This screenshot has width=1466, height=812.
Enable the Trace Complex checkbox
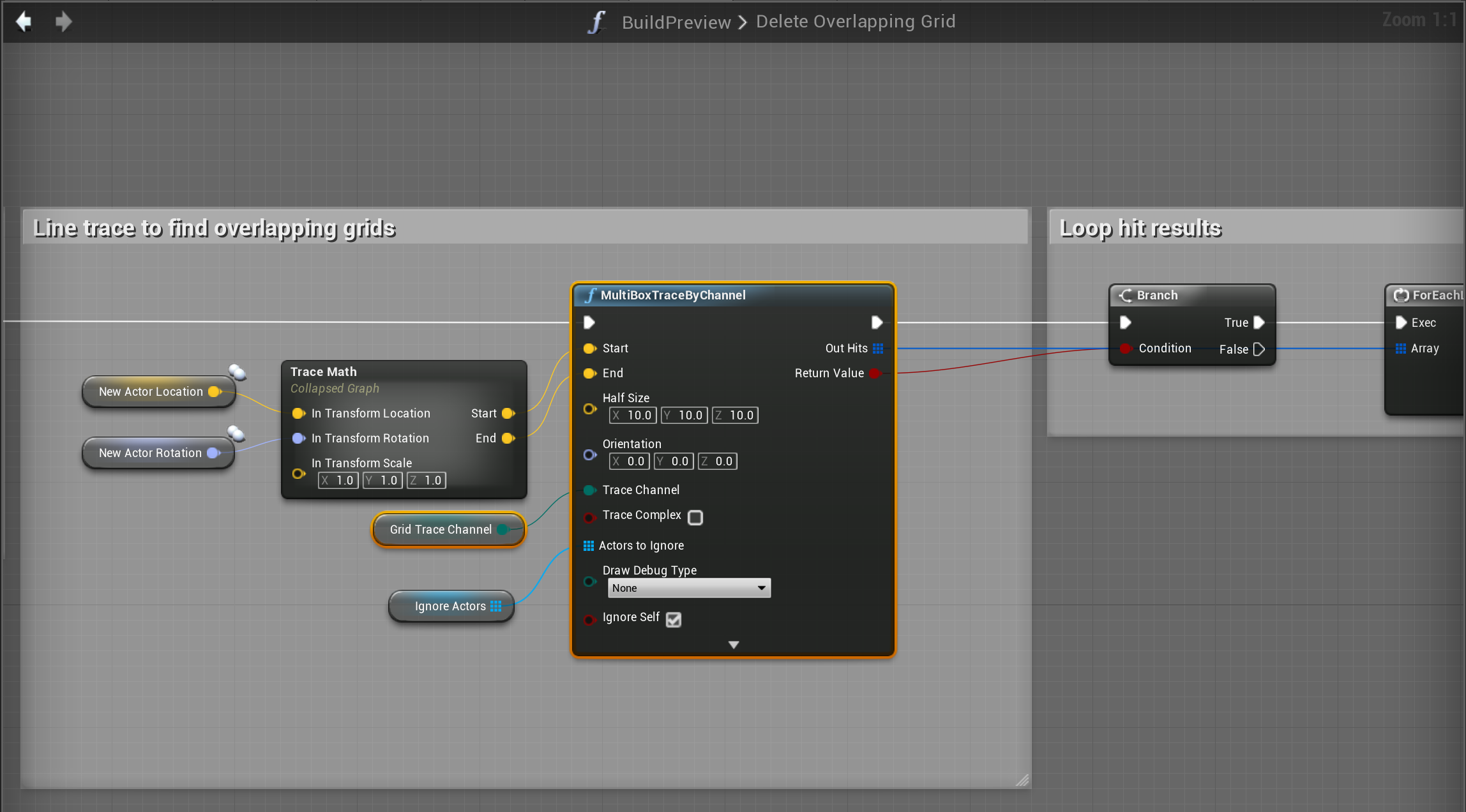(695, 518)
